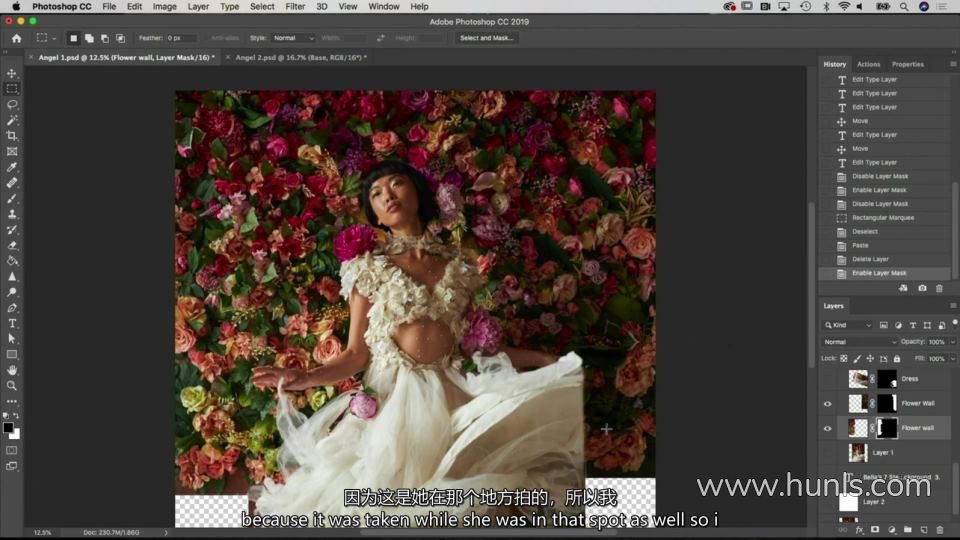Image resolution: width=960 pixels, height=540 pixels.
Task: Toggle visibility of Layer 1
Action: (827, 453)
